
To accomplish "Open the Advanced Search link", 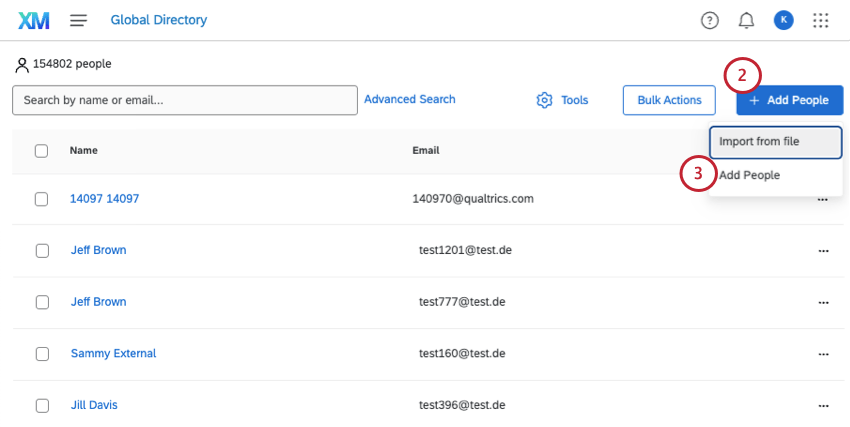I will [410, 99].
